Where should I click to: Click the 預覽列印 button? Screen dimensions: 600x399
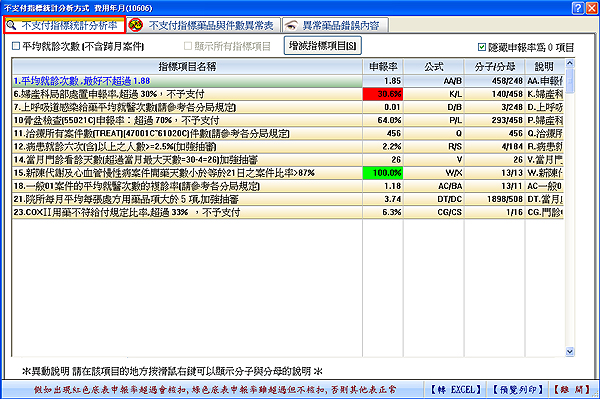click(518, 390)
